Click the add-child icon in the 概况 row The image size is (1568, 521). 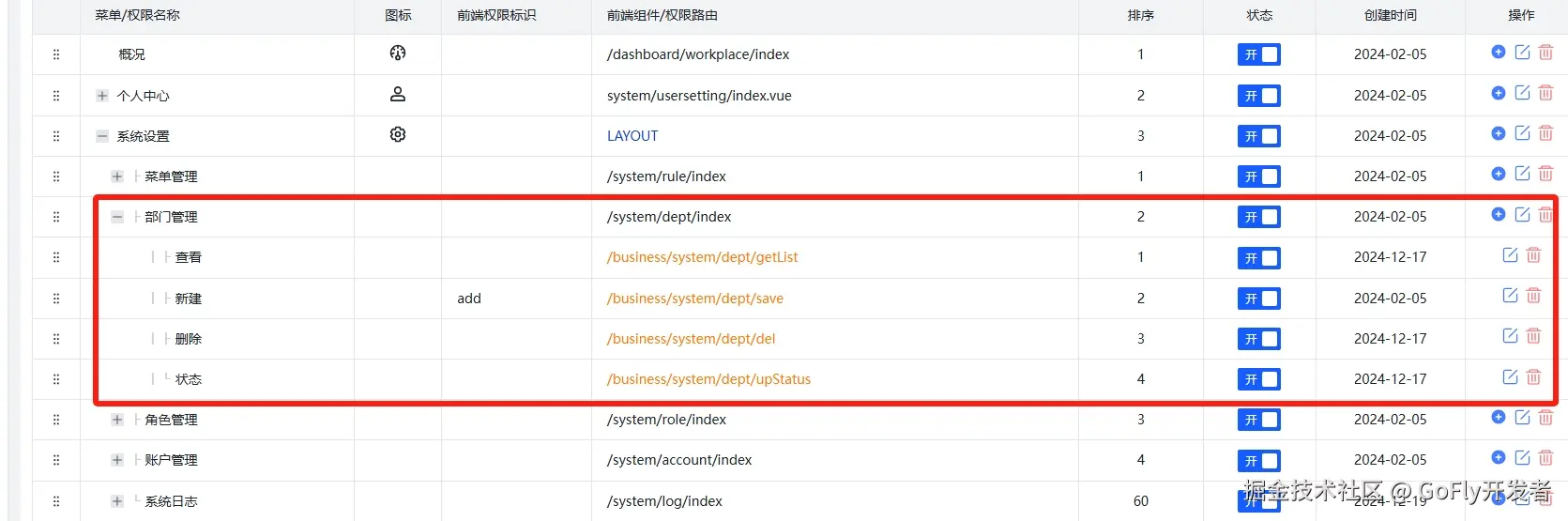[x=1498, y=52]
